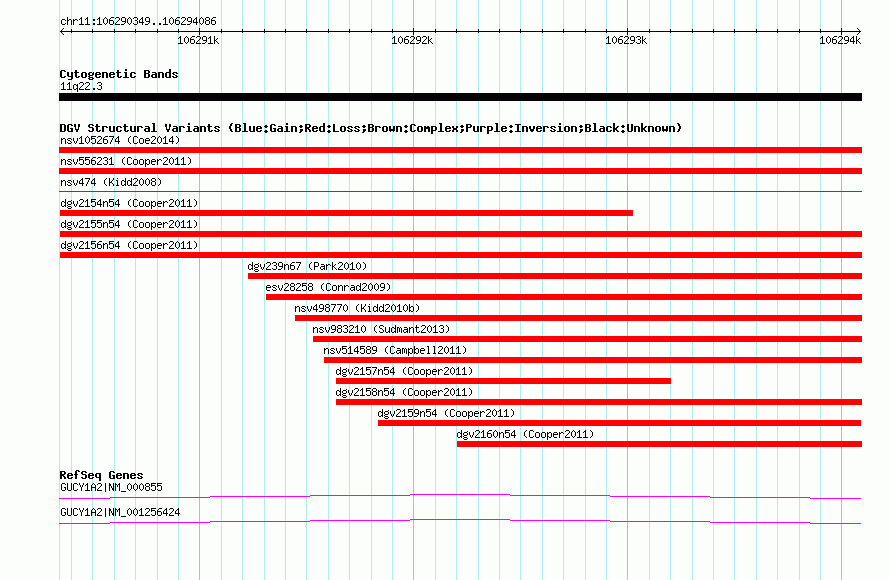The width and height of the screenshot is (890, 580).
Task: Click the red bar under dgv2155n54
Action: tap(460, 234)
